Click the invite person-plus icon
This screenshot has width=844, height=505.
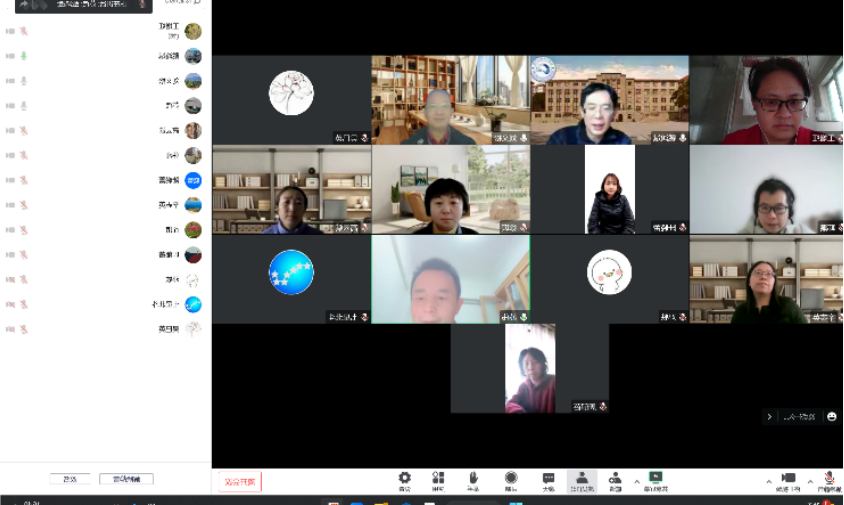click(x=615, y=480)
